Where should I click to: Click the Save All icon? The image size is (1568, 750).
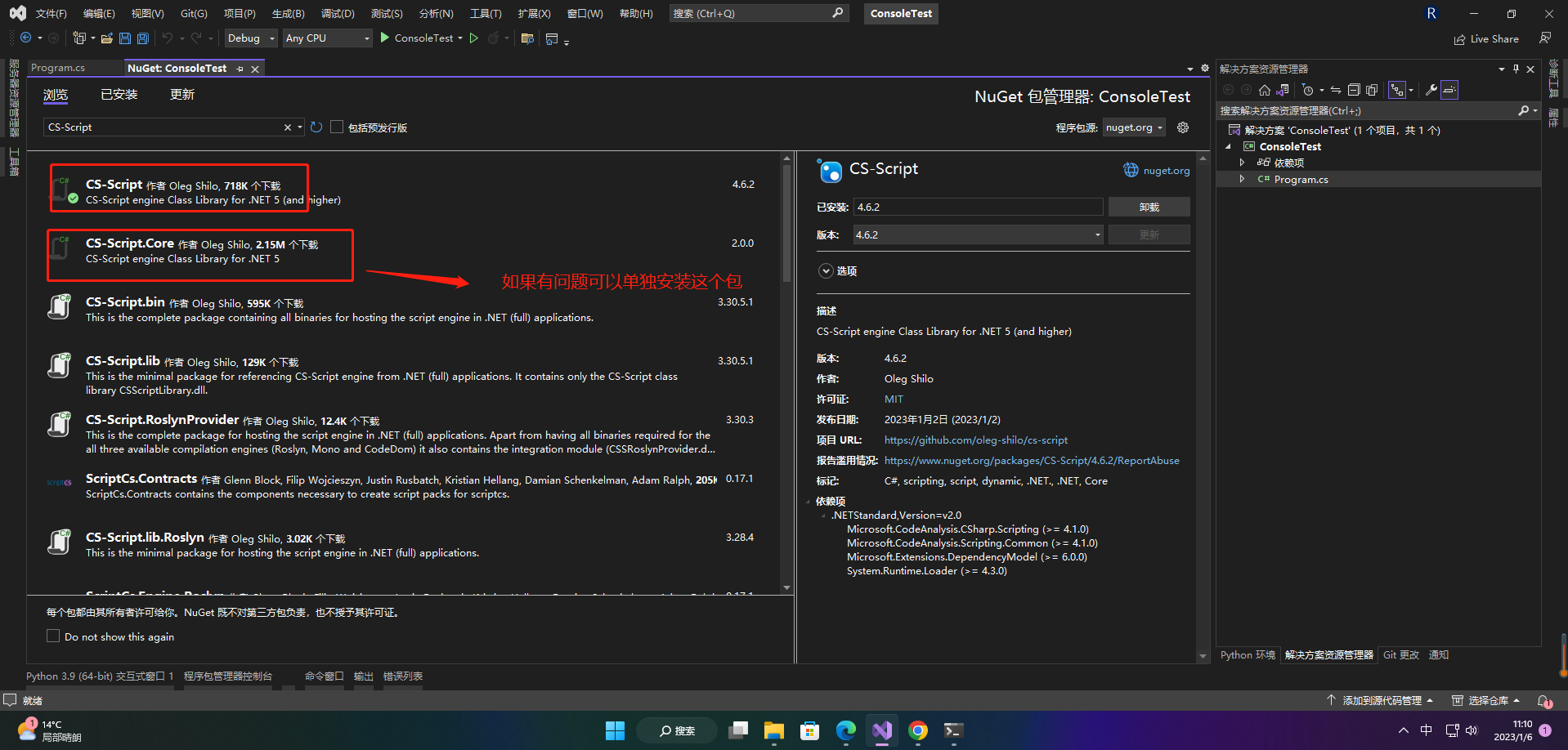click(x=143, y=38)
